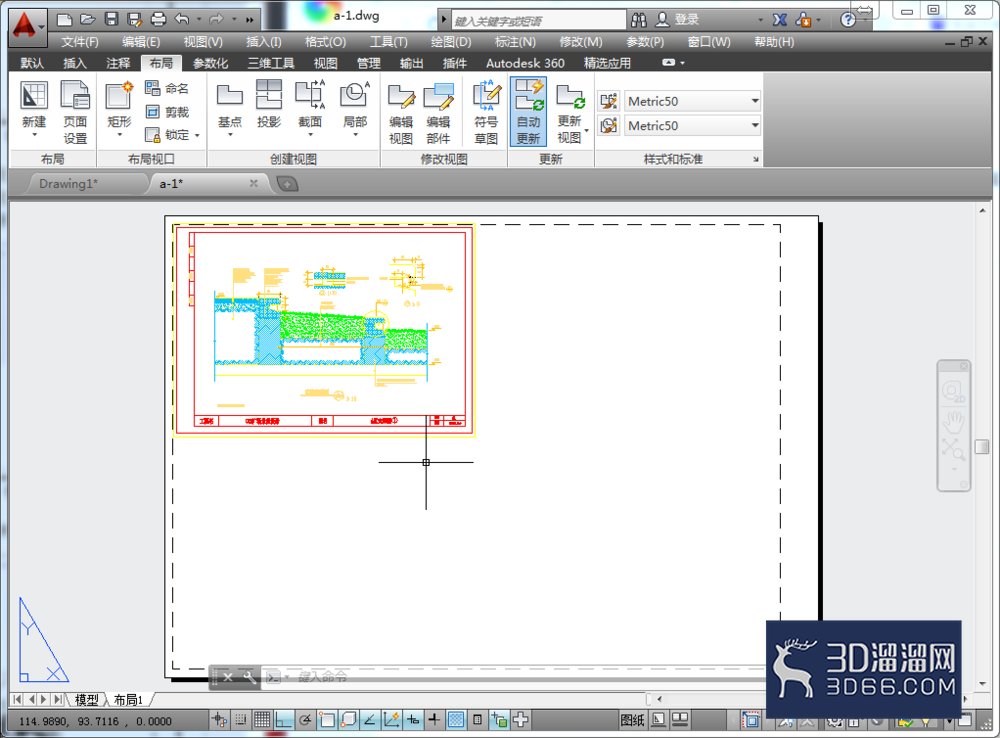Click the search keyword input field

(x=538, y=20)
